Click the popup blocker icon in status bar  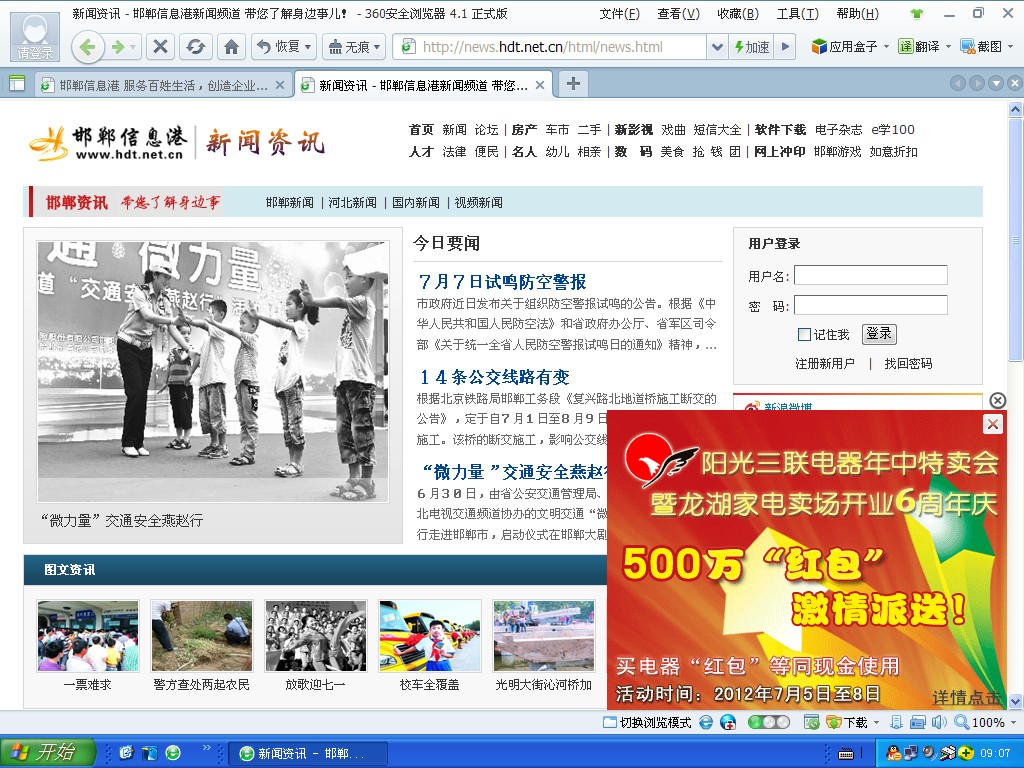point(811,722)
